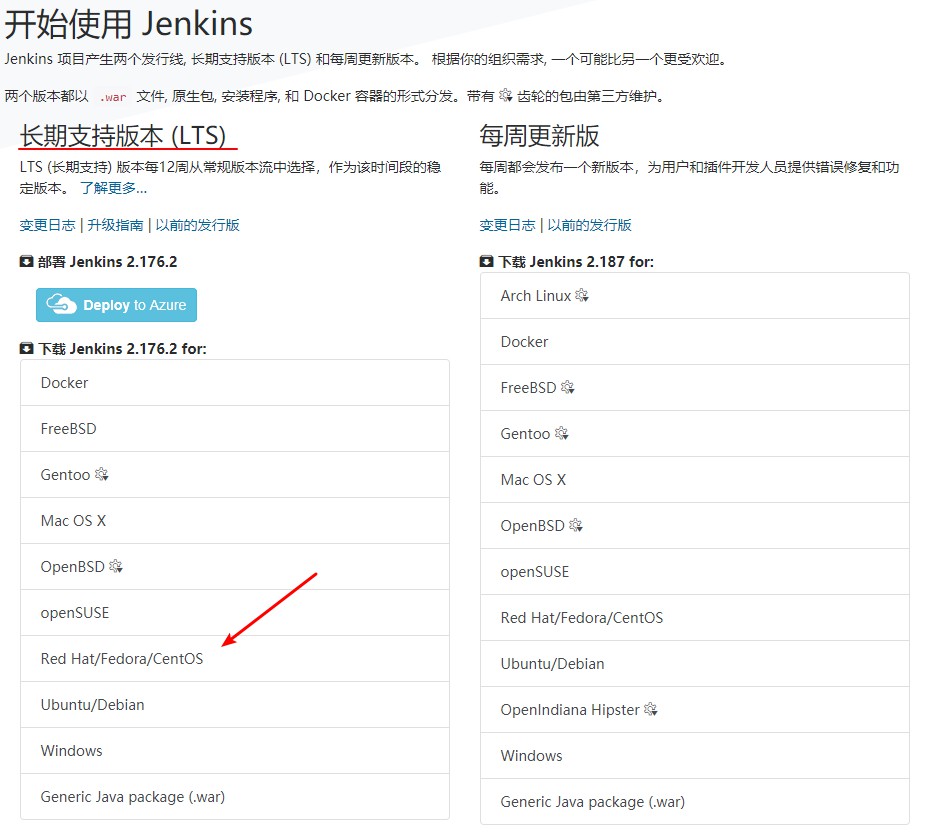Viewport: 926px width, 838px height.
Task: Click the '开始使用 Jenkins' page title
Action: 129,24
